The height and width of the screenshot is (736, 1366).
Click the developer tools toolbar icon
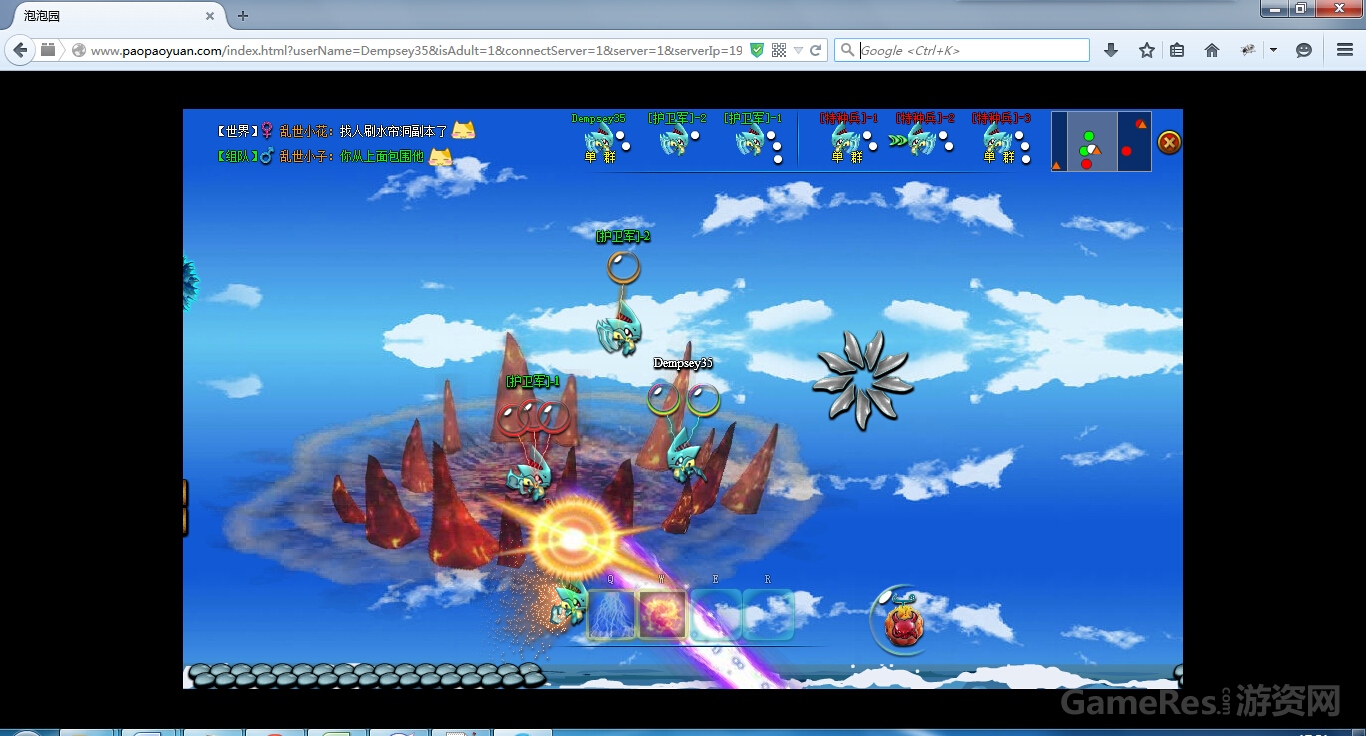pos(1248,50)
